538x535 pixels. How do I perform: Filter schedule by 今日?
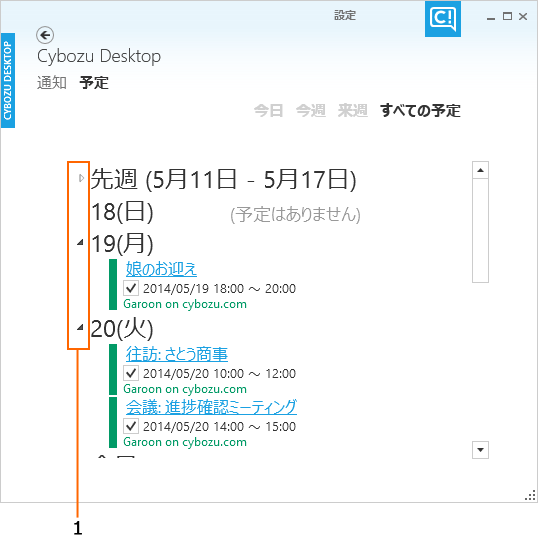tap(268, 111)
